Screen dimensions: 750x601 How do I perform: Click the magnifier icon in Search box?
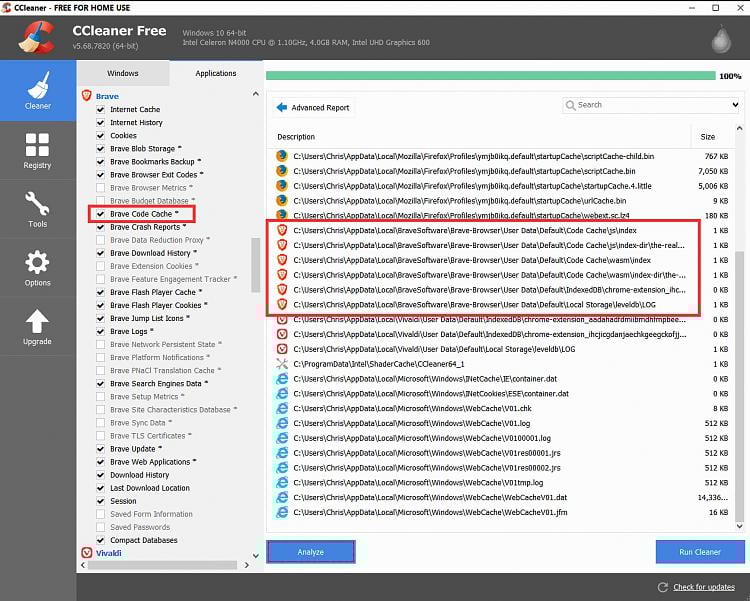point(570,105)
